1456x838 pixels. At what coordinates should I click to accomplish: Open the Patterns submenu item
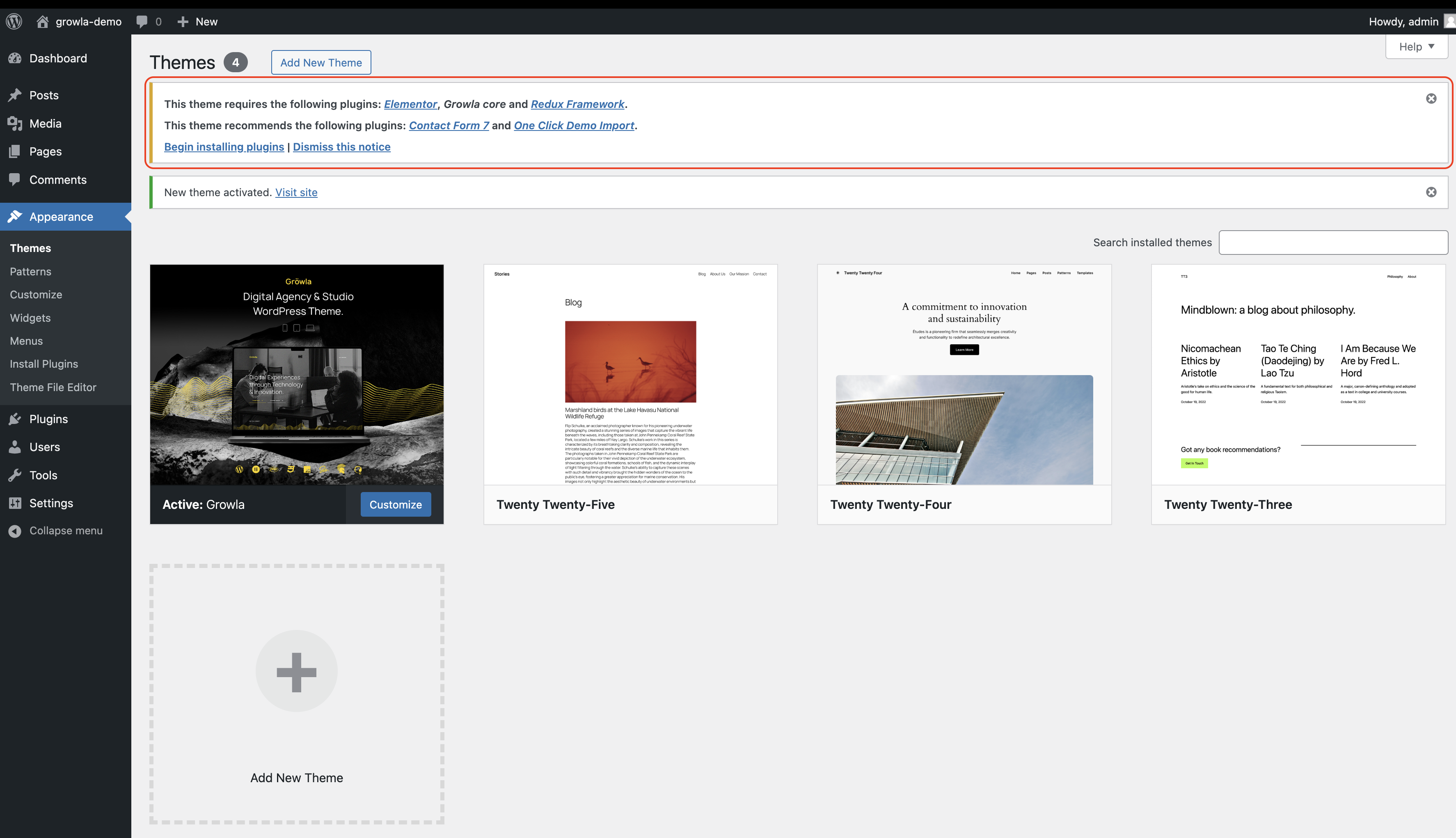30,271
